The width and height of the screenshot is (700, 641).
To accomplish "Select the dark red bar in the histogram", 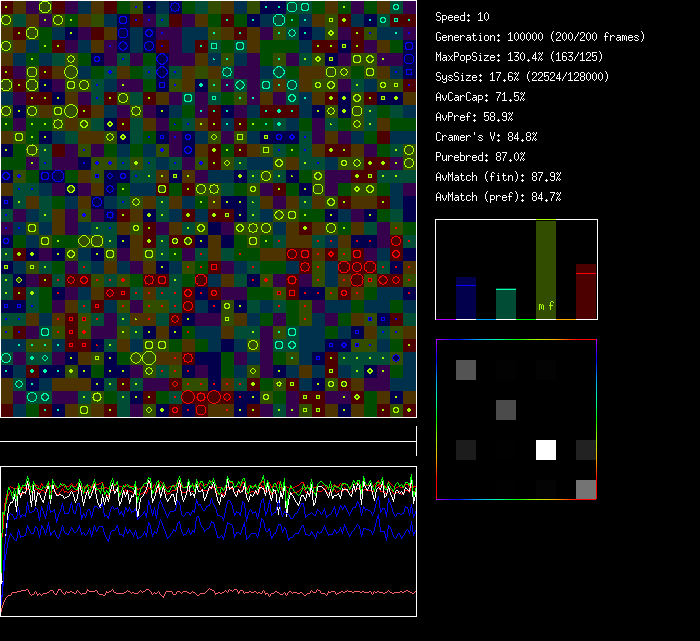I will [x=586, y=292].
